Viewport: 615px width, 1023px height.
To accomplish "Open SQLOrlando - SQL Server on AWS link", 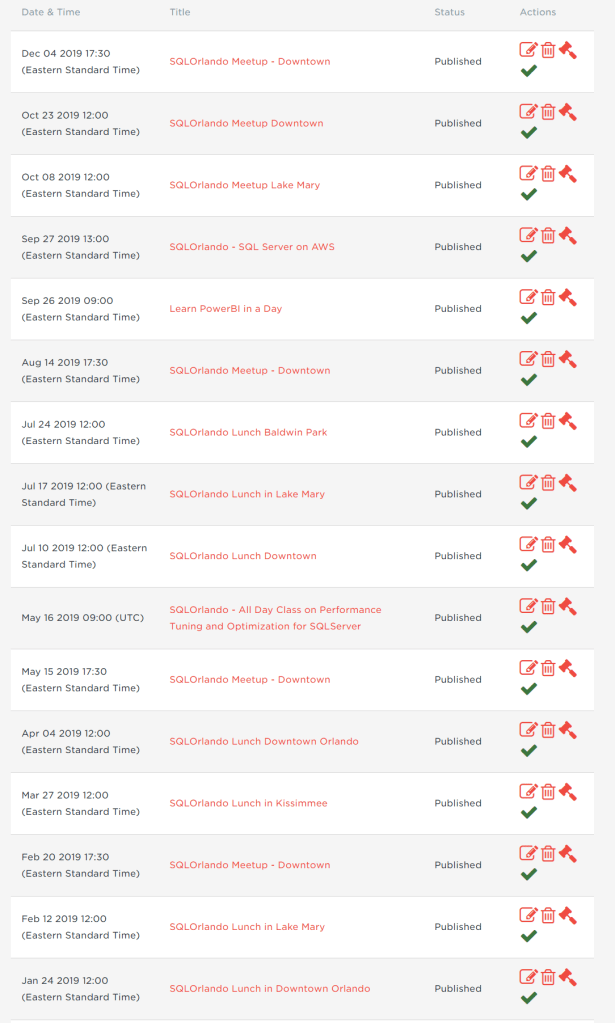I will (x=252, y=247).
